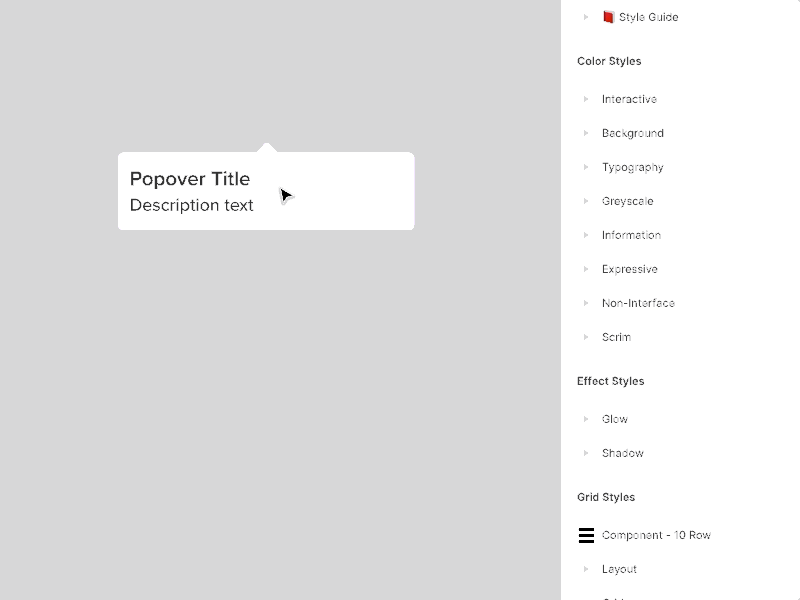
Task: Select the Component - 10 Row grid style
Action: [656, 535]
